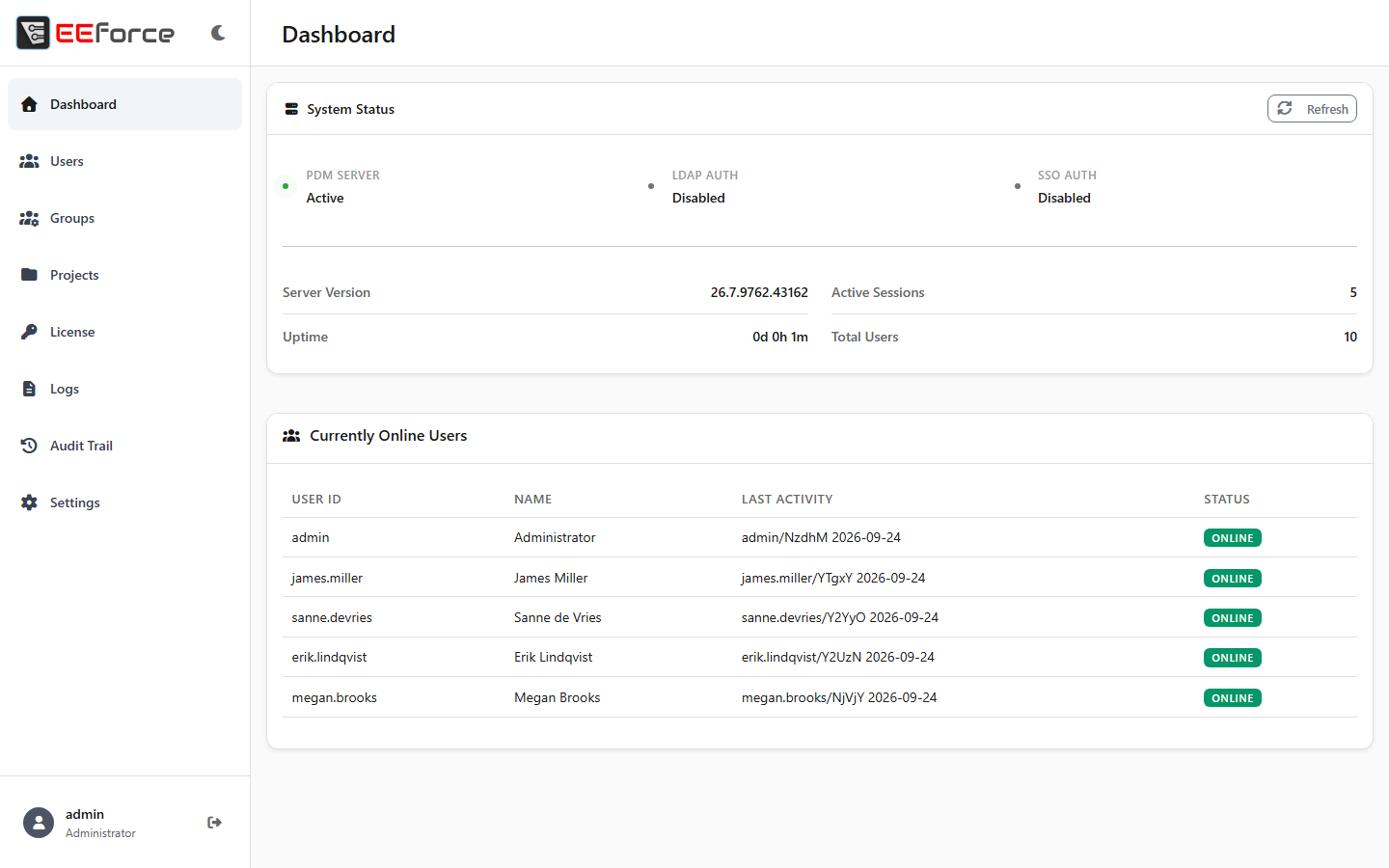Click the Audit Trail history icon

coord(29,446)
